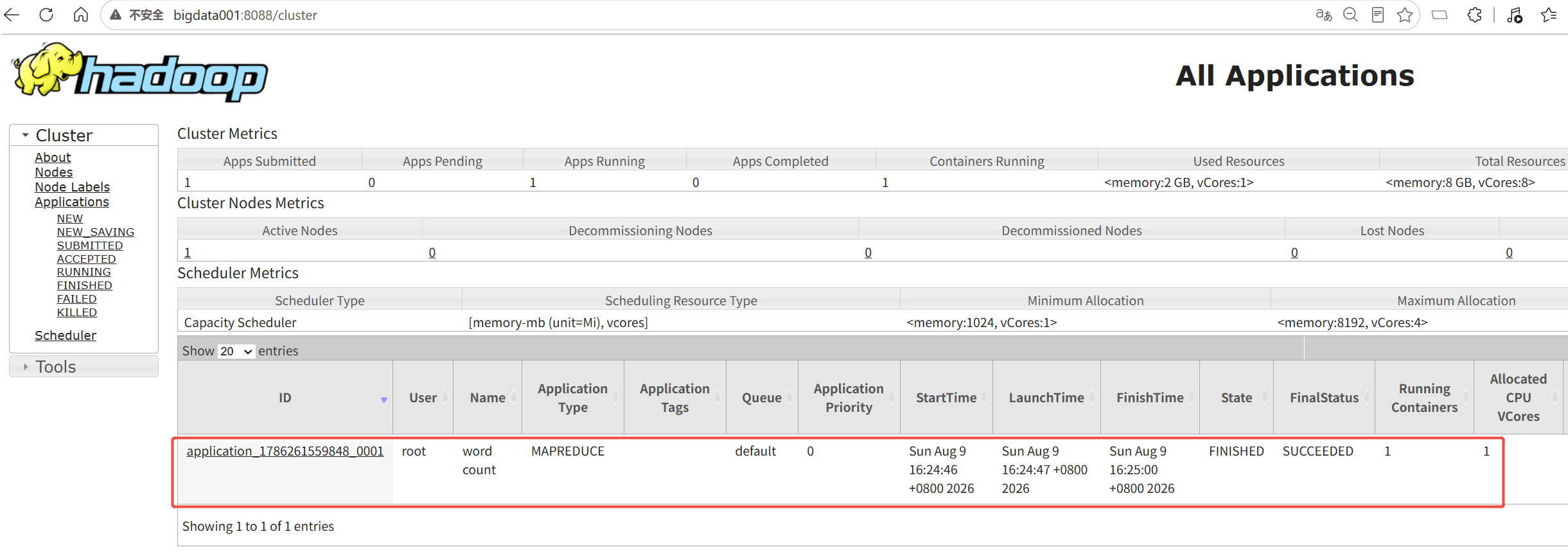The width and height of the screenshot is (1568, 552).
Task: Open the immersive reader icon
Action: [1377, 15]
